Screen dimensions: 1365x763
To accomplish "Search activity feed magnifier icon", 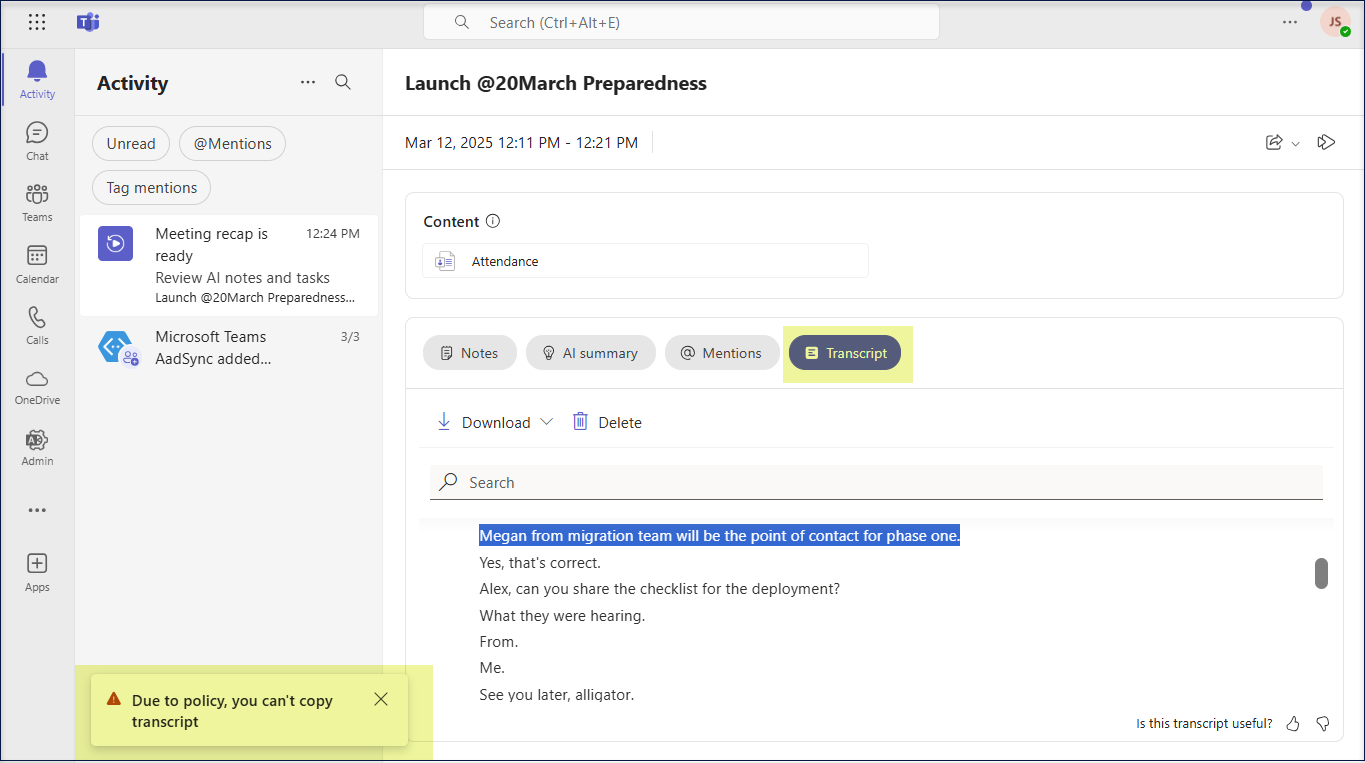I will [343, 83].
